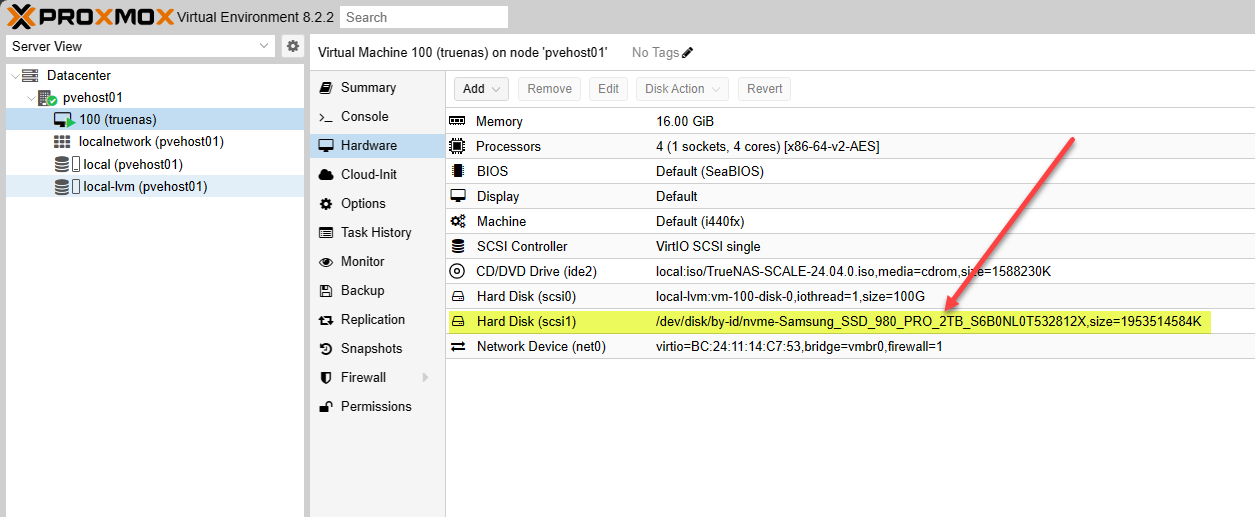Collapse the pvehost01 node
The width and height of the screenshot is (1255, 517).
(x=31, y=98)
